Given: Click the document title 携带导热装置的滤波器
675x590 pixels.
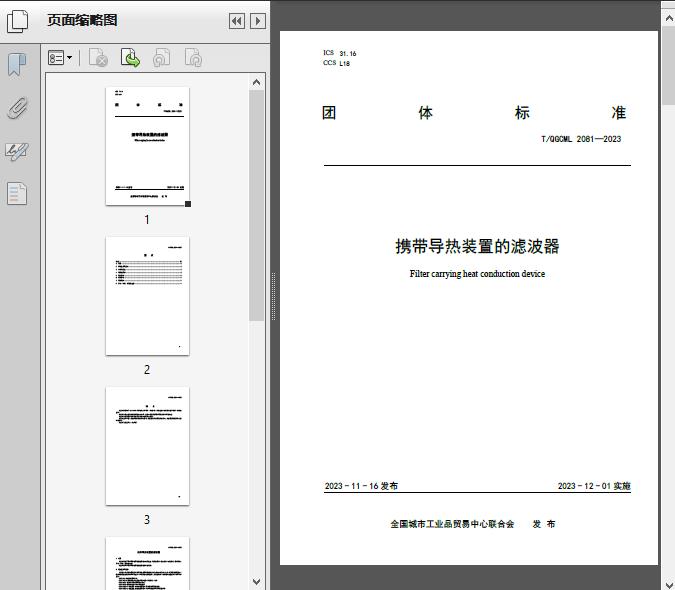Looking at the screenshot, I should point(477,247).
